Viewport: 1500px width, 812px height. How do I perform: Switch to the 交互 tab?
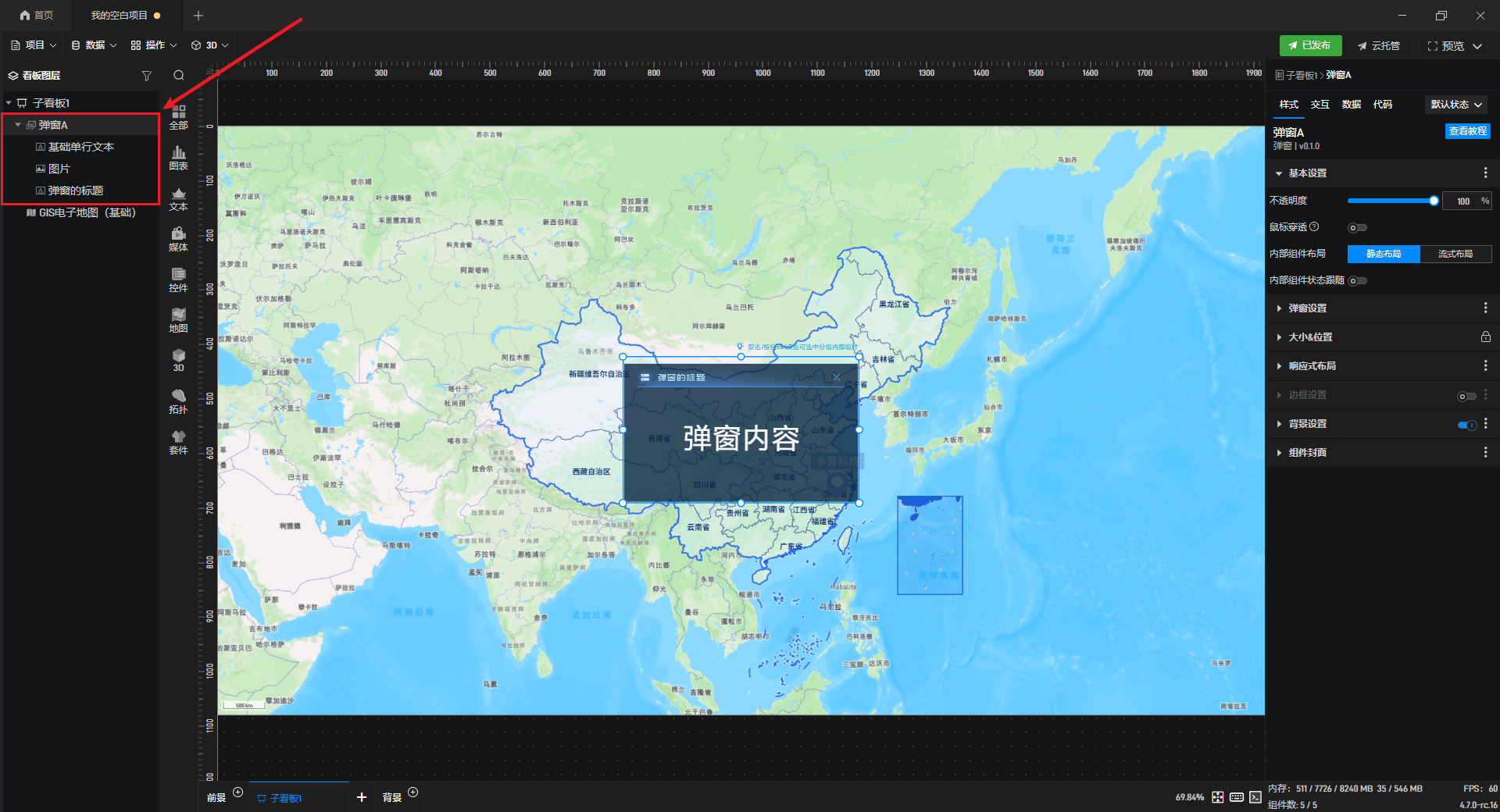pyautogui.click(x=1320, y=105)
